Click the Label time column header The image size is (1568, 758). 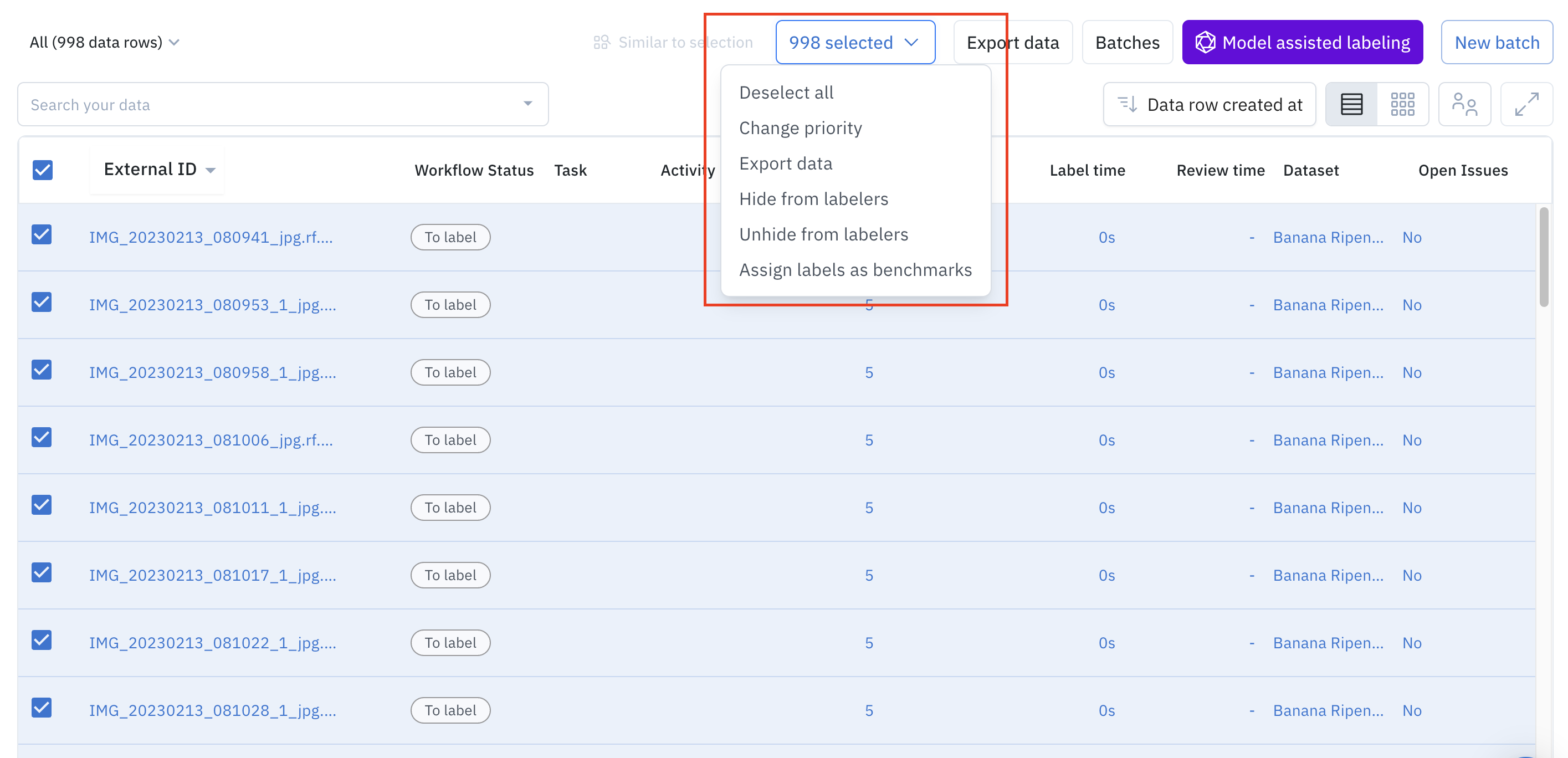point(1087,170)
